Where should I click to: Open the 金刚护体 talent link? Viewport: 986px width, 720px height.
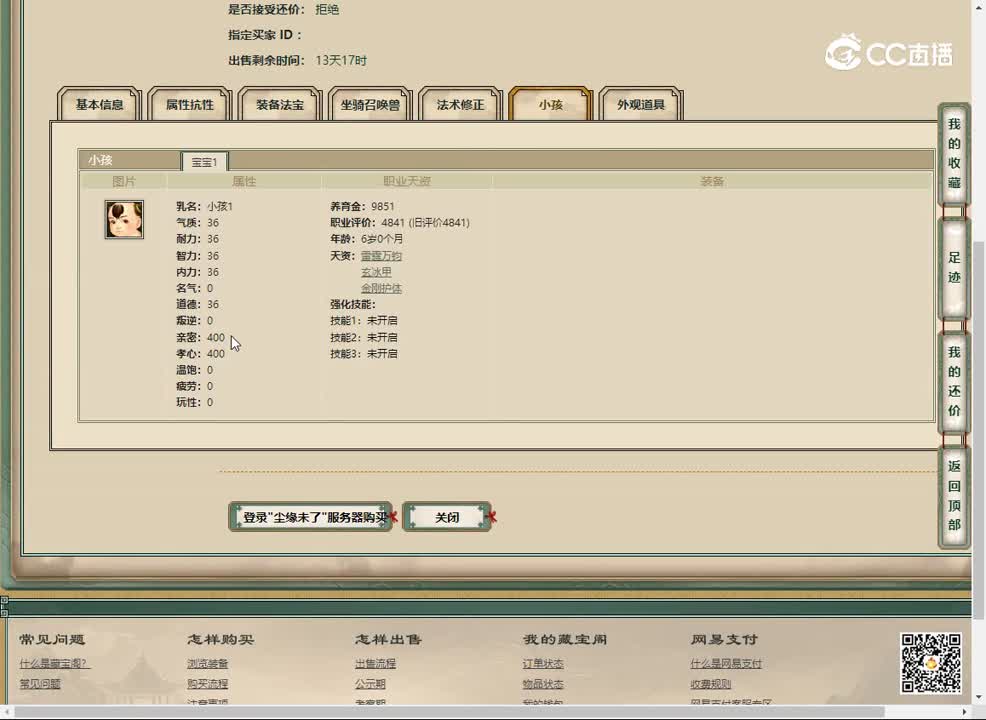[381, 288]
